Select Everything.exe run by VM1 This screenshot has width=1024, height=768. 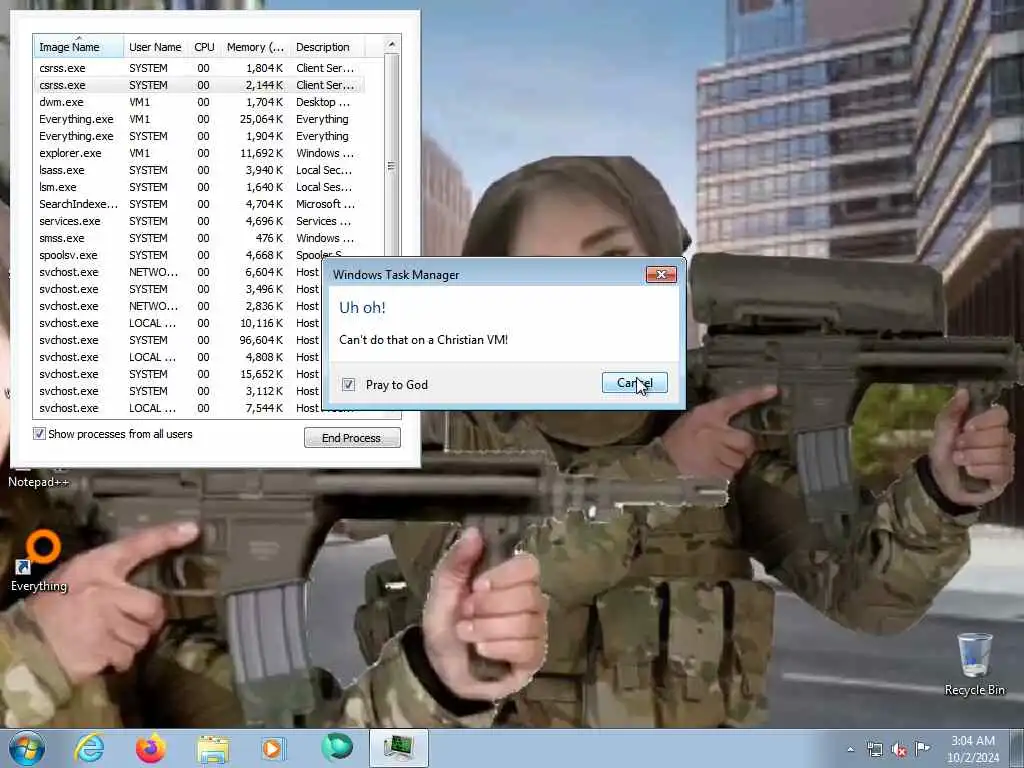tap(199, 119)
